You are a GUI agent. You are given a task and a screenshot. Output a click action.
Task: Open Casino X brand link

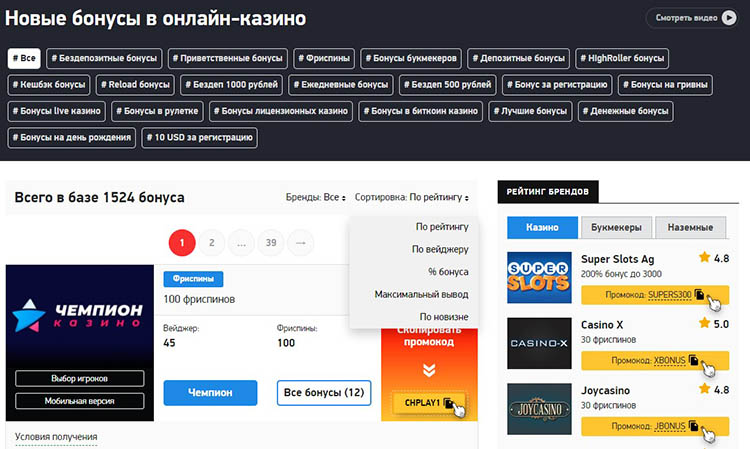tap(602, 325)
